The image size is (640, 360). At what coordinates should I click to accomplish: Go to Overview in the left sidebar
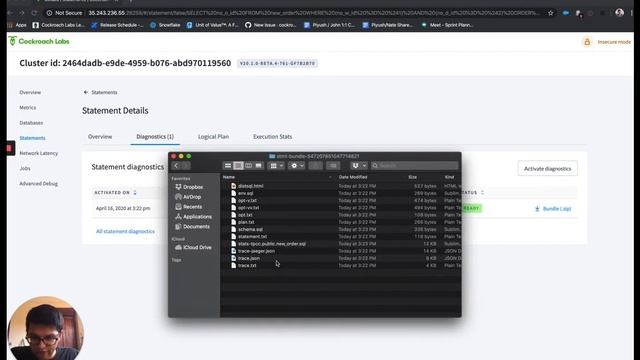[x=30, y=93]
